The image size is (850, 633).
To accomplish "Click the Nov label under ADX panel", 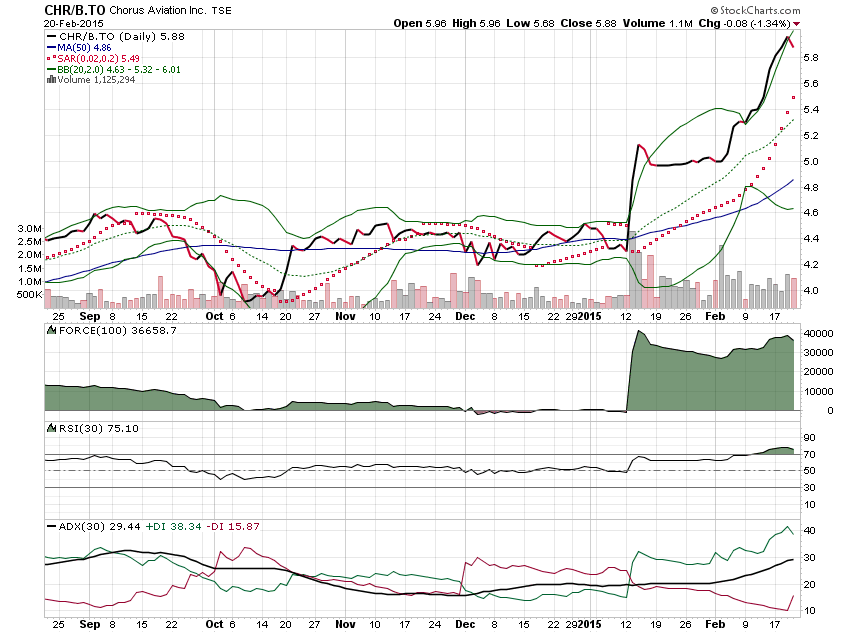I will (345, 624).
